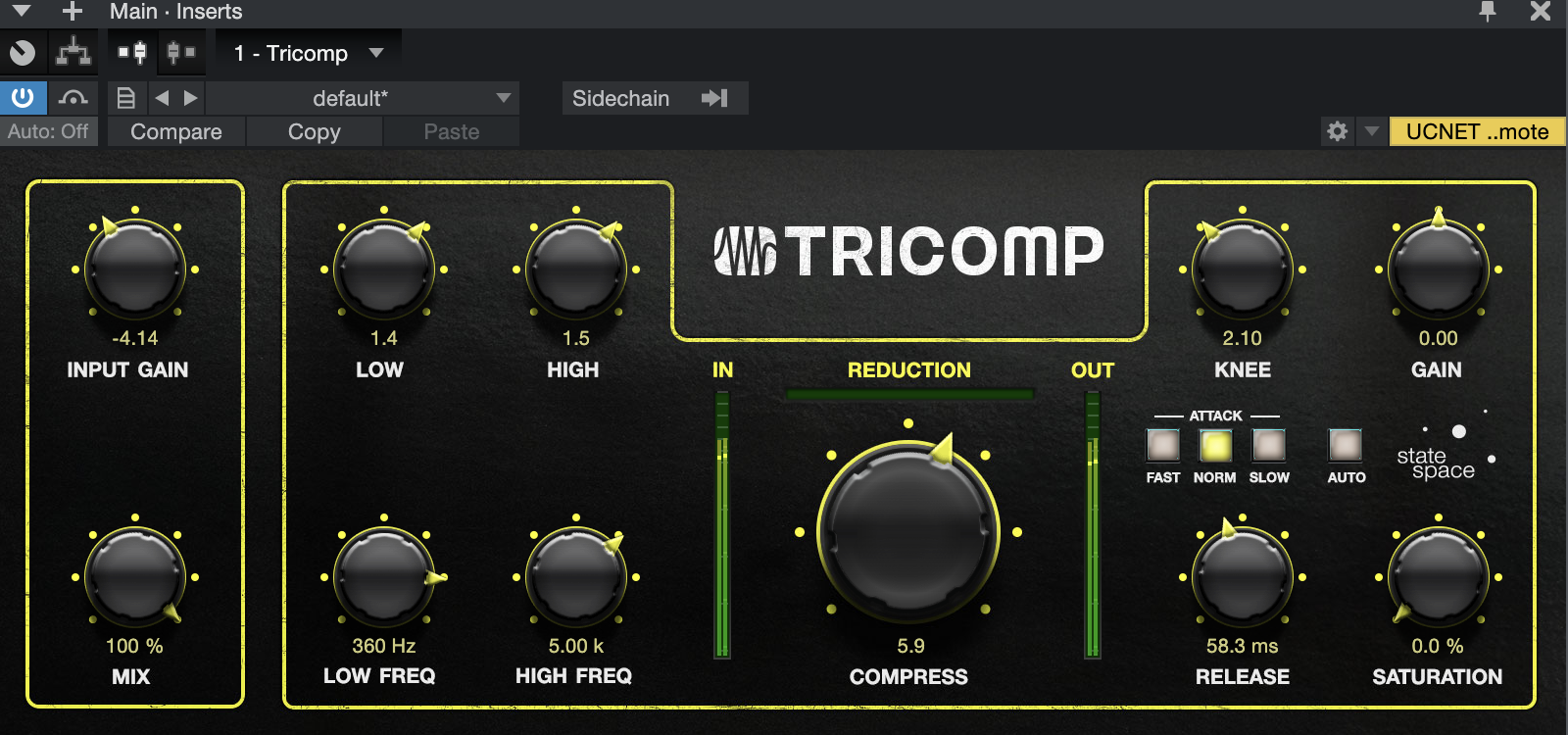Screen dimensions: 1568x735
Task: Close the plugin window
Action: [x=1541, y=12]
